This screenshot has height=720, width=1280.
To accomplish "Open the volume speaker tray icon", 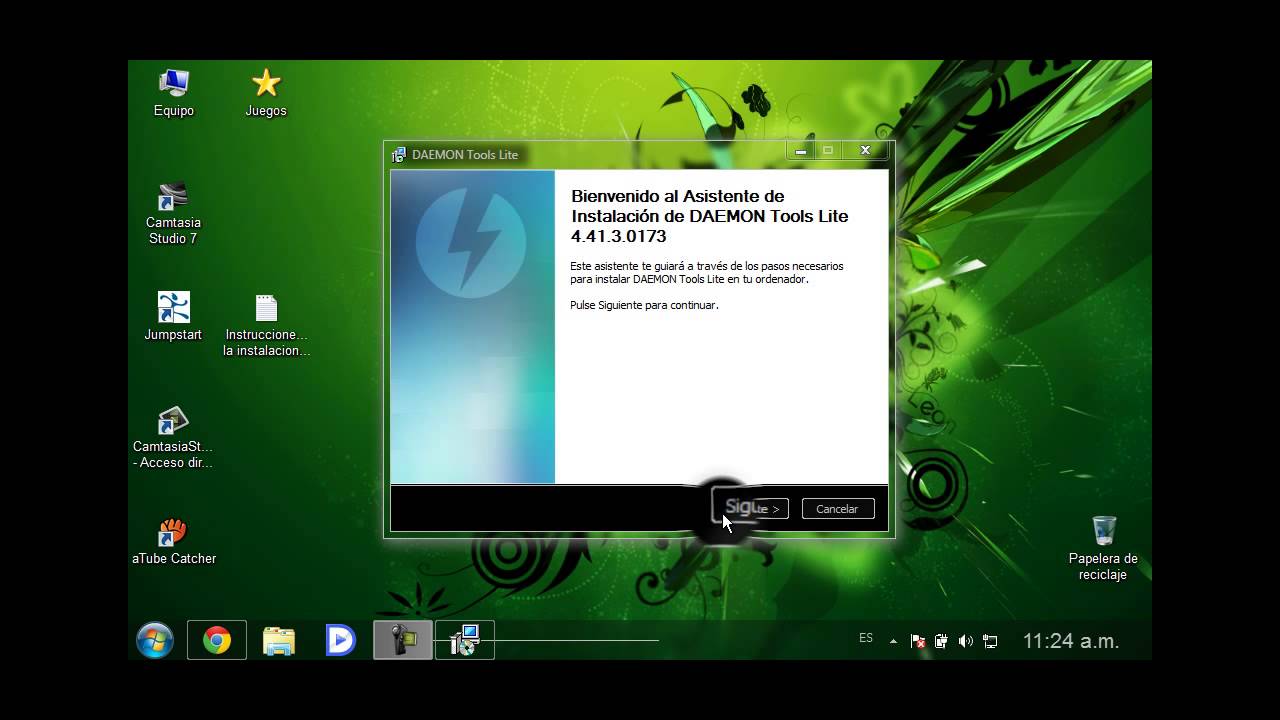I will [x=965, y=641].
